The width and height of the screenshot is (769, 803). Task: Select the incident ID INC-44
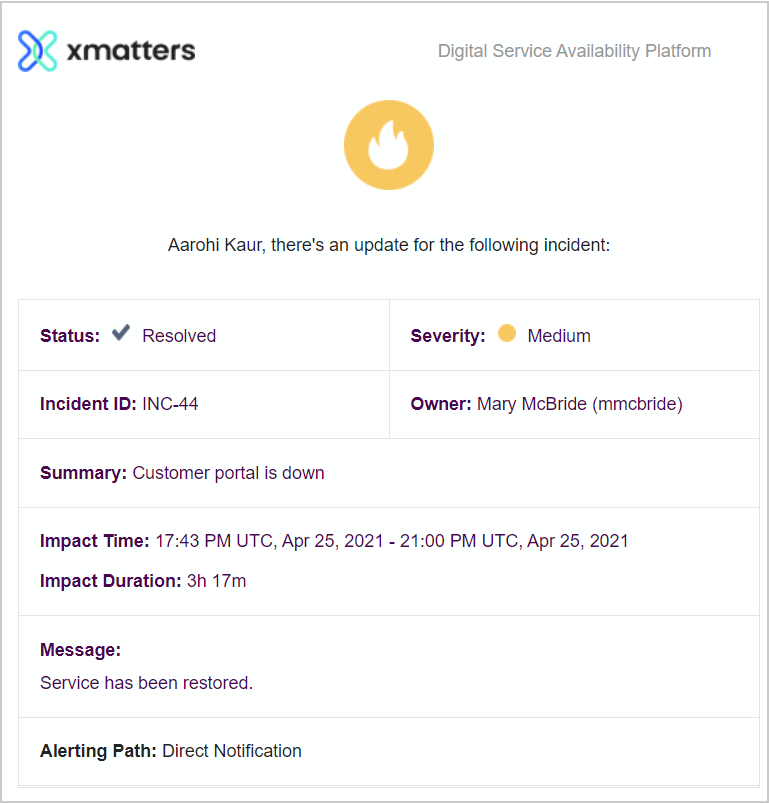[x=170, y=404]
